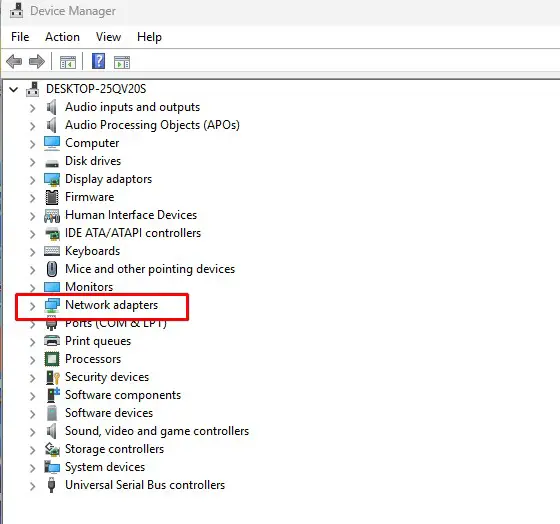Click the blue Help question mark icon
Screen dimensions: 560x524
[98, 61]
